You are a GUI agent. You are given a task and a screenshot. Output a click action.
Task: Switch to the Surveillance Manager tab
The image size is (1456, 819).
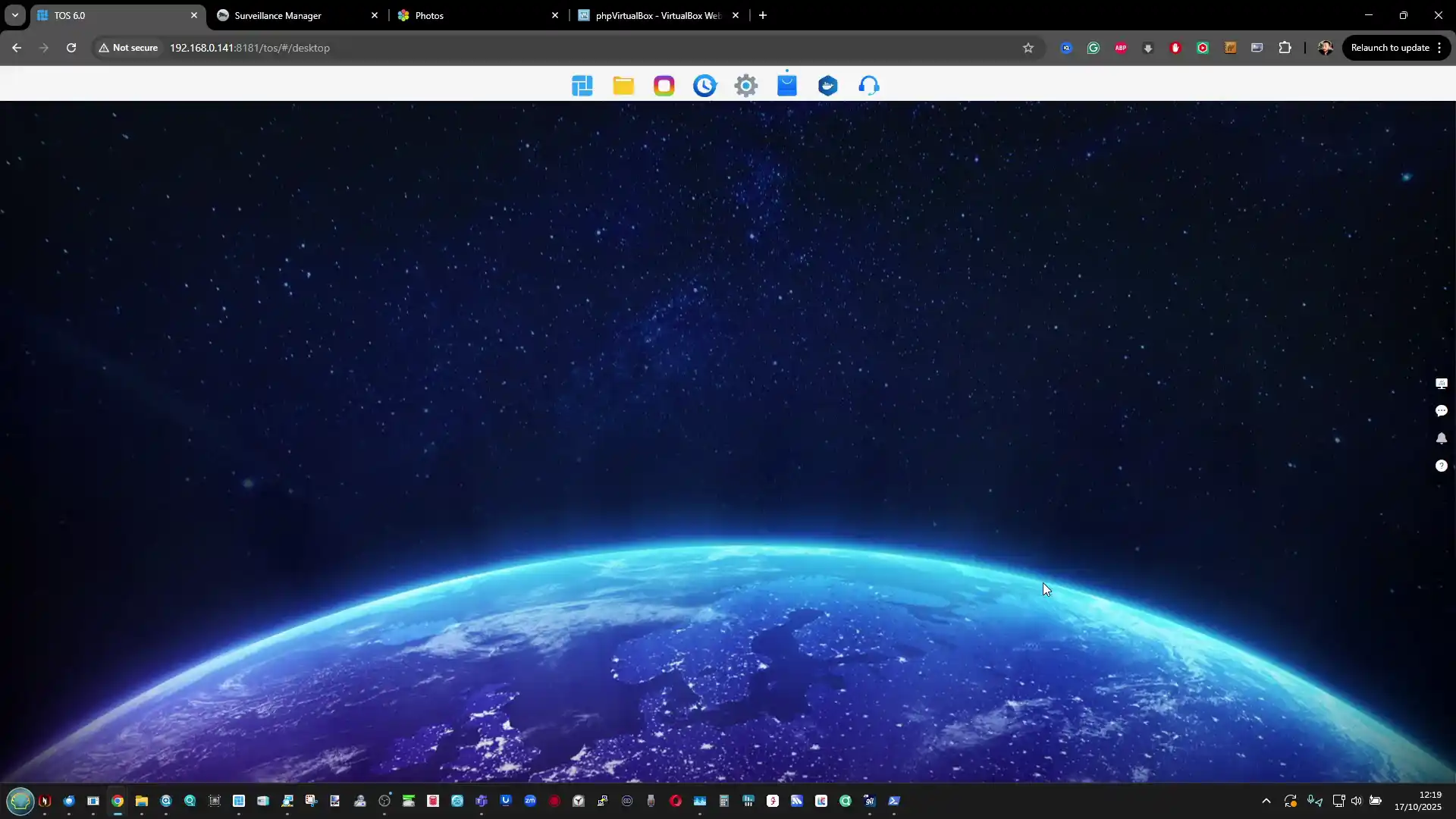(288, 15)
